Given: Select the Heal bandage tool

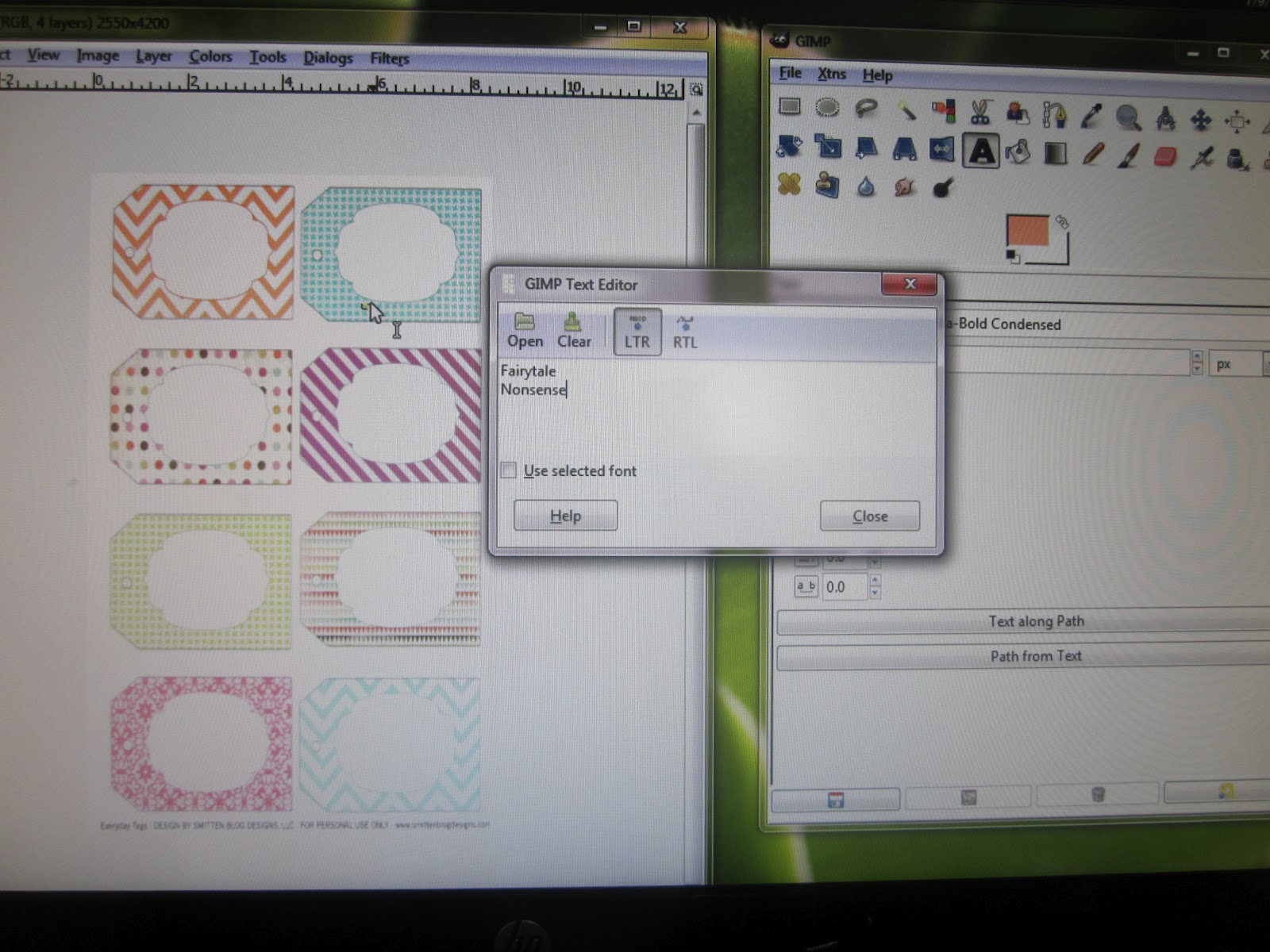Looking at the screenshot, I should coord(789,184).
